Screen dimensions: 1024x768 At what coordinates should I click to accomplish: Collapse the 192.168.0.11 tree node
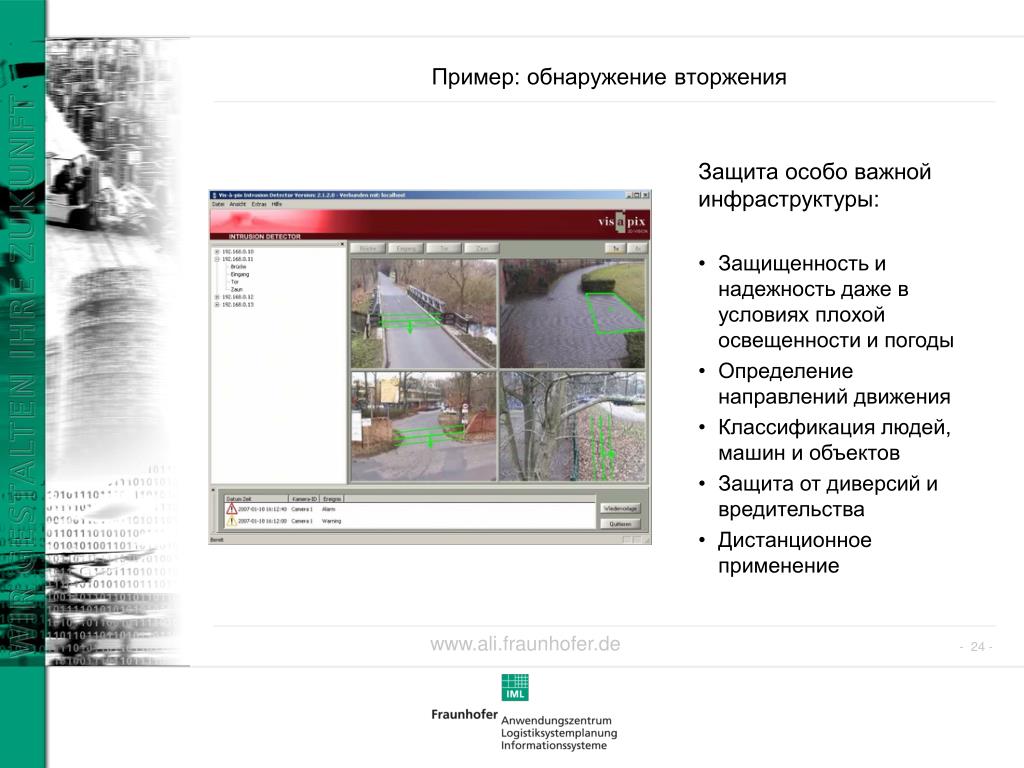click(217, 259)
